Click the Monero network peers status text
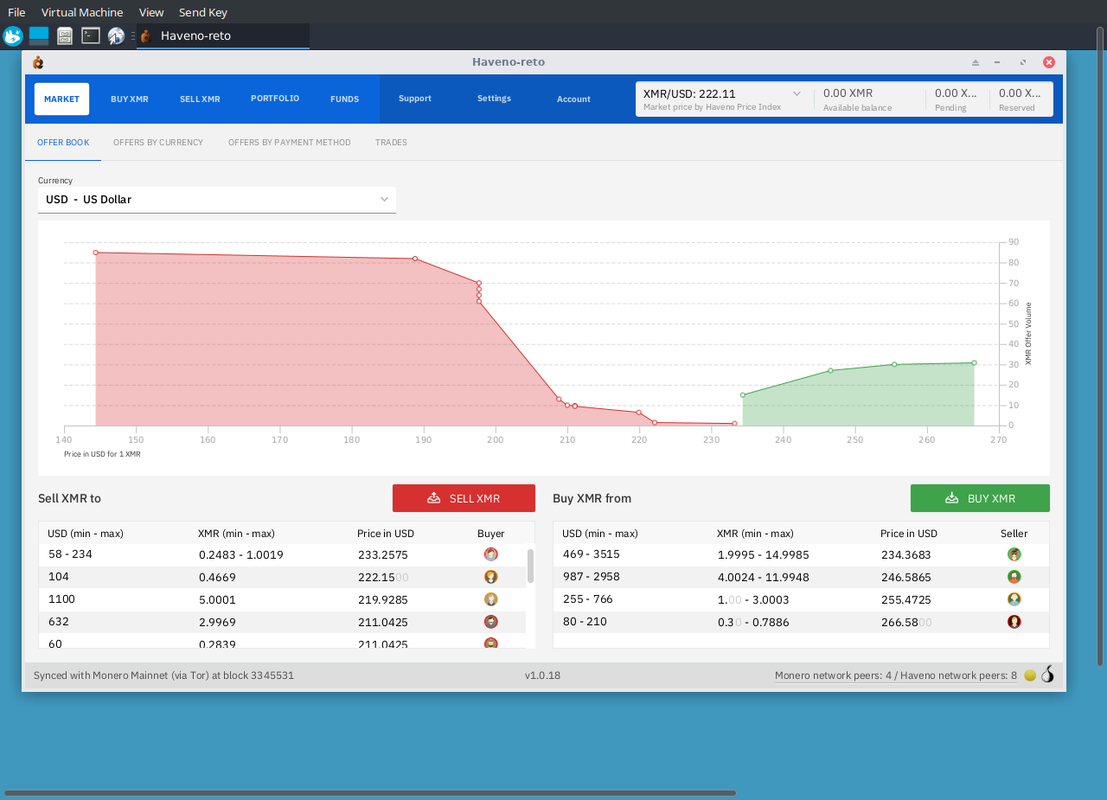This screenshot has height=800, width=1107. 895,676
